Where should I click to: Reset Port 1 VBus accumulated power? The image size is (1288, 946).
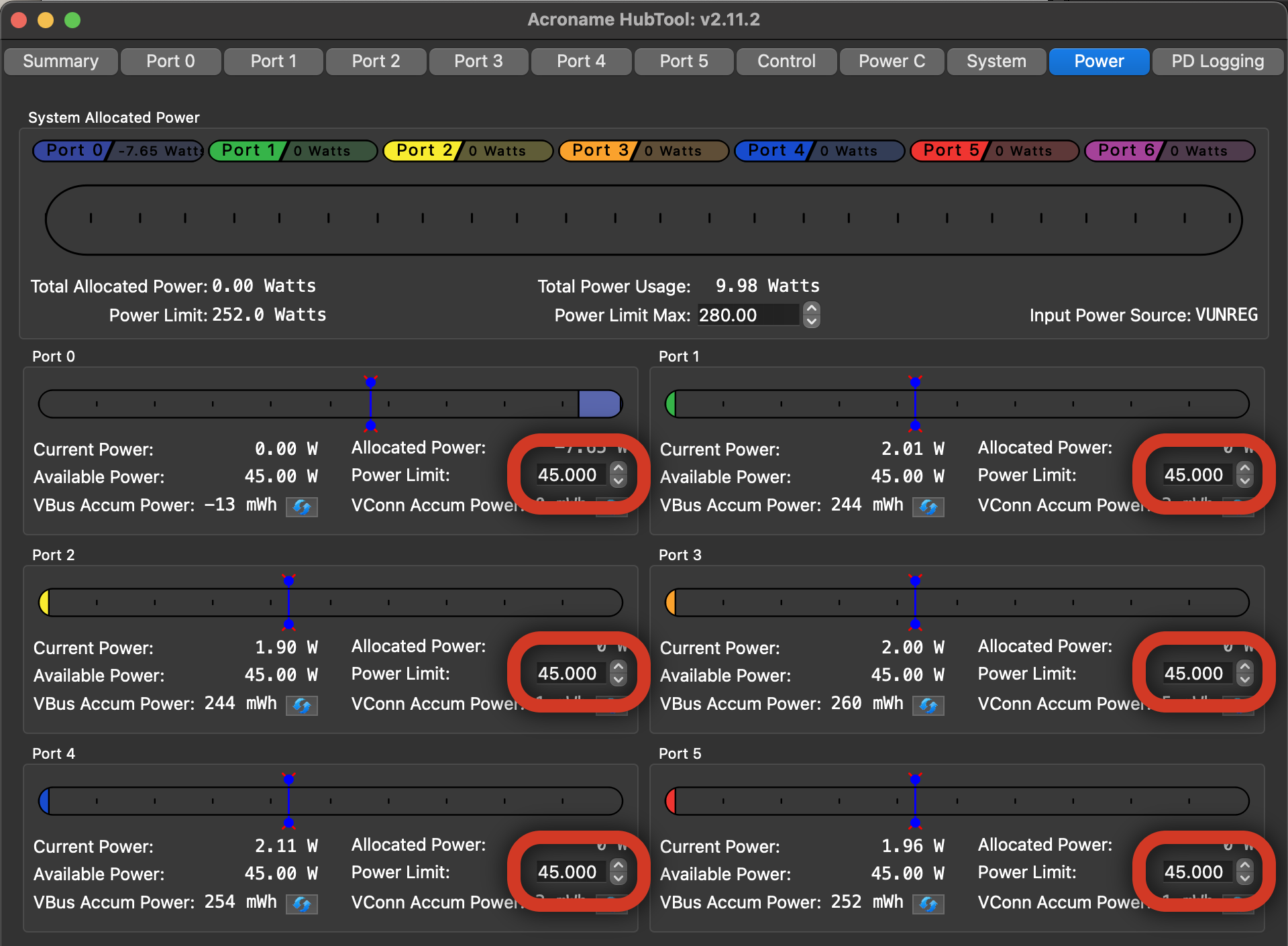click(928, 507)
